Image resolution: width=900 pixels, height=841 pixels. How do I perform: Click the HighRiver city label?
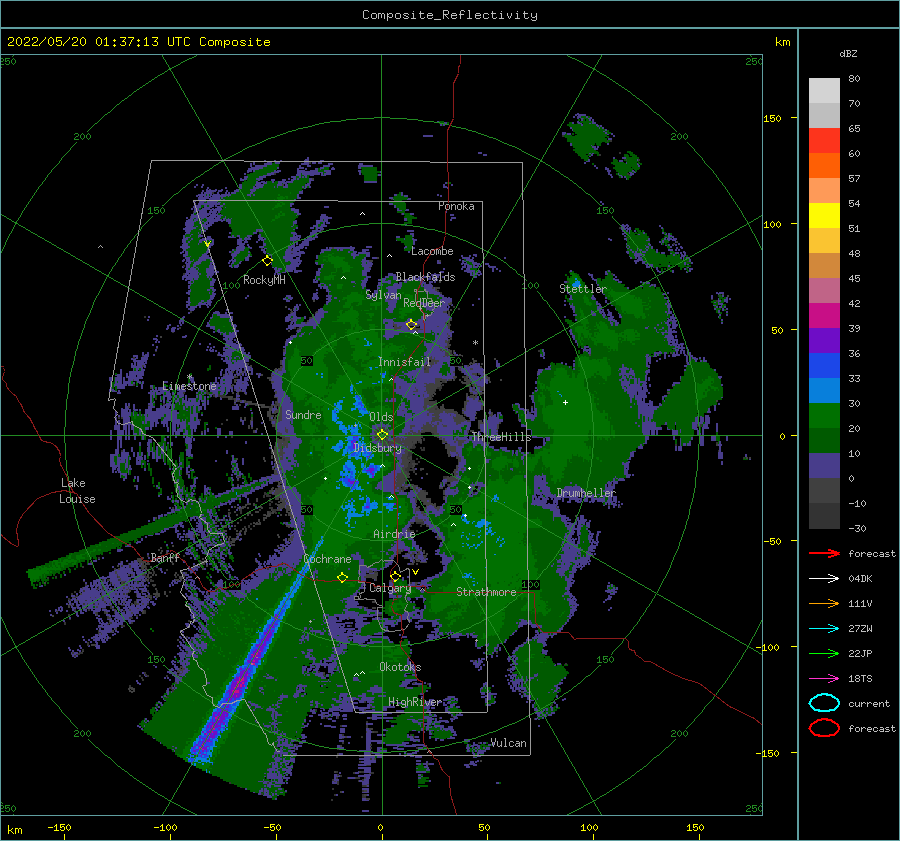(415, 702)
